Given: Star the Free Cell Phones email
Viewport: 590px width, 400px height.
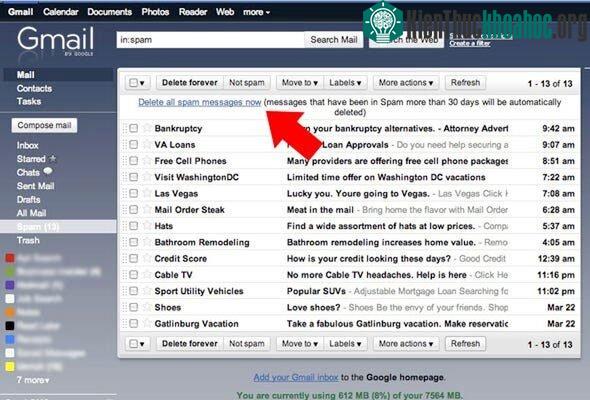Looking at the screenshot, I should pos(147,160).
